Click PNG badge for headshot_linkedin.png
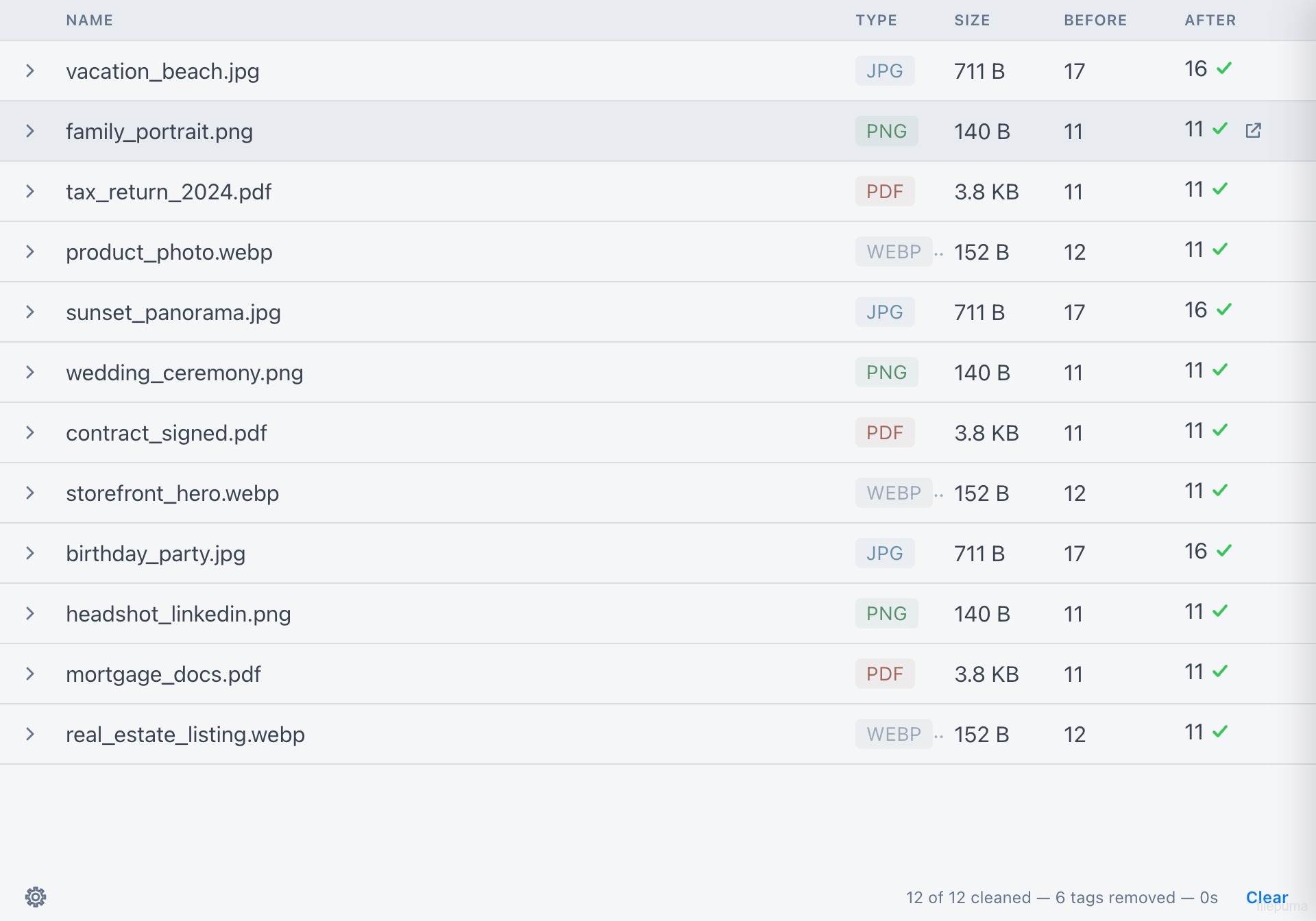The image size is (1316, 921). (x=886, y=613)
